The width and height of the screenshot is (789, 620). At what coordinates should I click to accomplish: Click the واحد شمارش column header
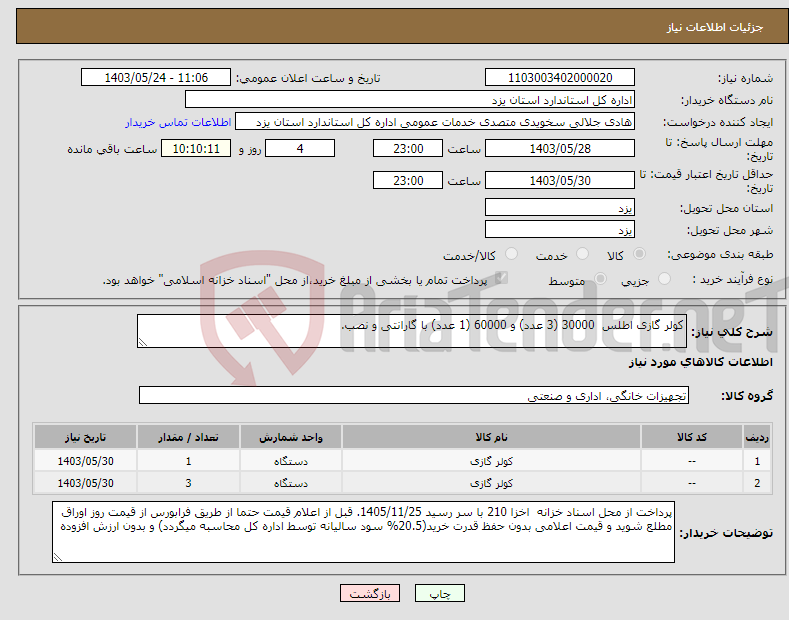pos(291,437)
